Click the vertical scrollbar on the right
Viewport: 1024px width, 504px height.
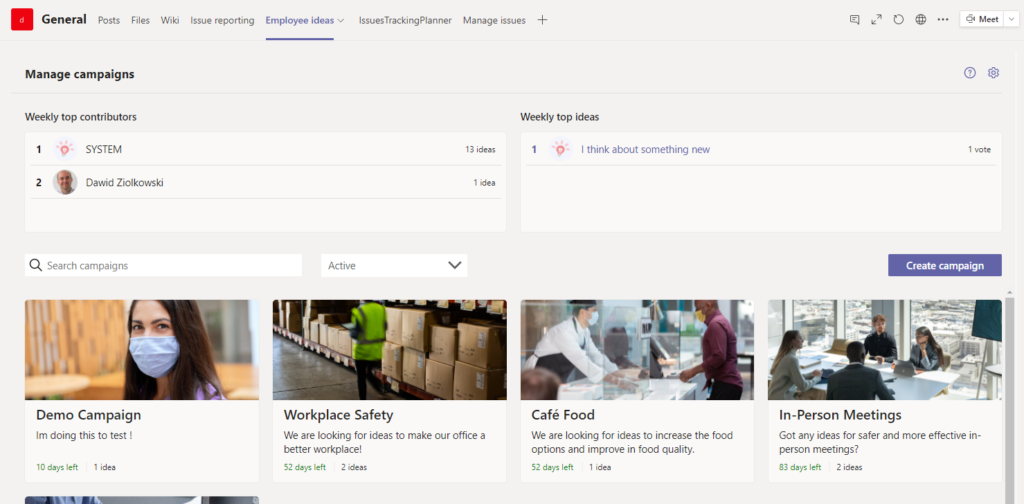pyautogui.click(x=1009, y=400)
